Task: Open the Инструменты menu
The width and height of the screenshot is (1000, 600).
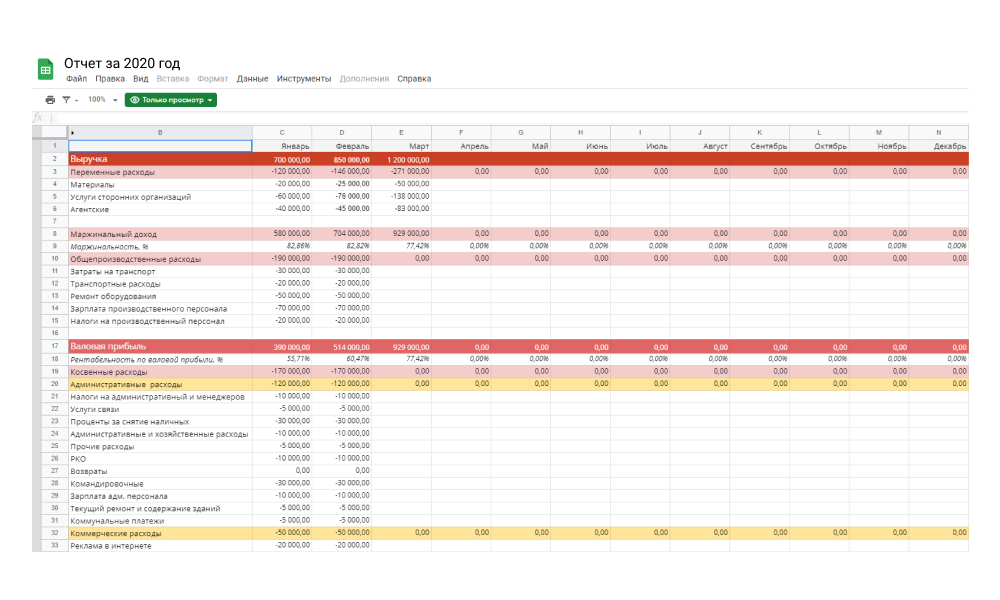Action: click(304, 78)
